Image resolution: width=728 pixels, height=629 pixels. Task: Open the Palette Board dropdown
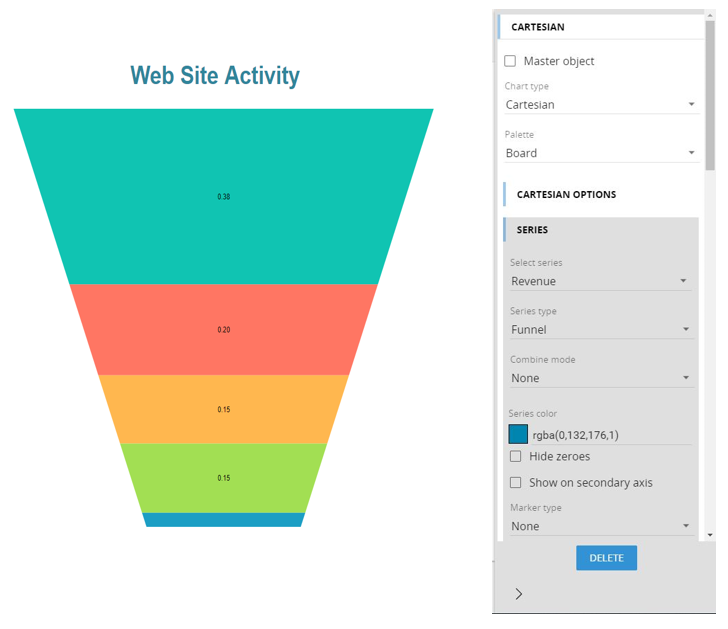(x=600, y=153)
